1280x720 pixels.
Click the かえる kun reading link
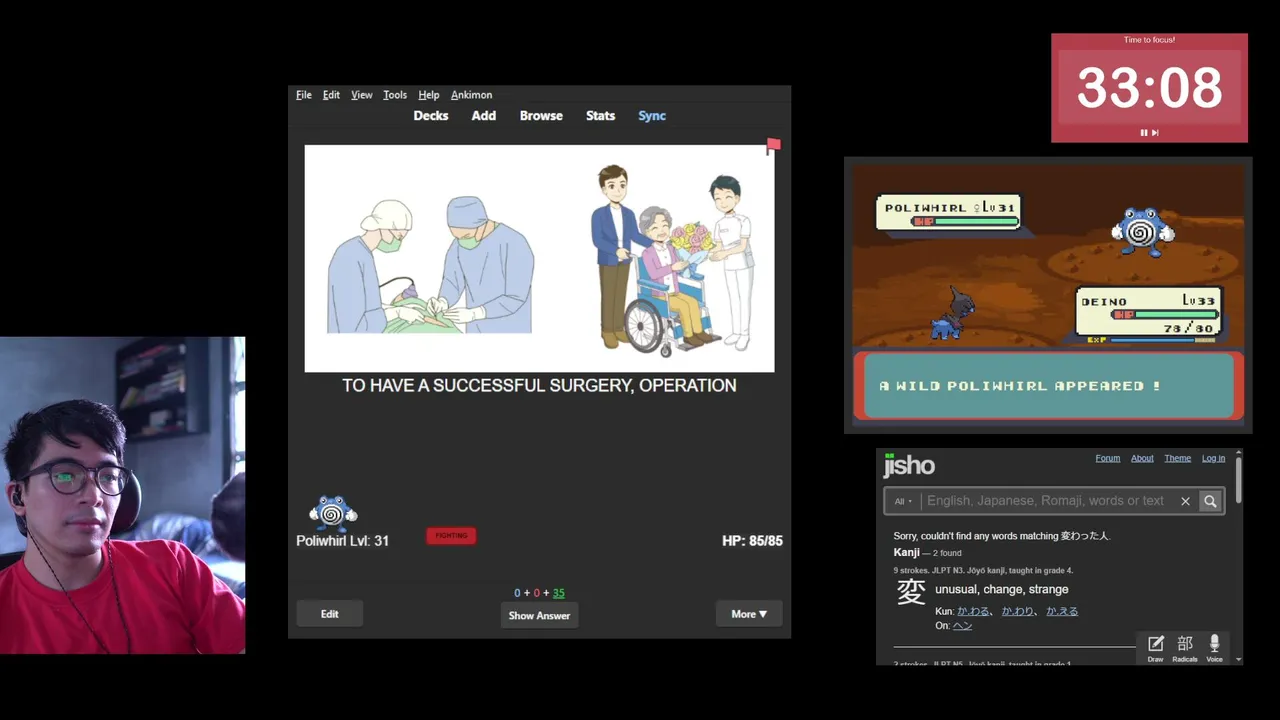(1062, 611)
